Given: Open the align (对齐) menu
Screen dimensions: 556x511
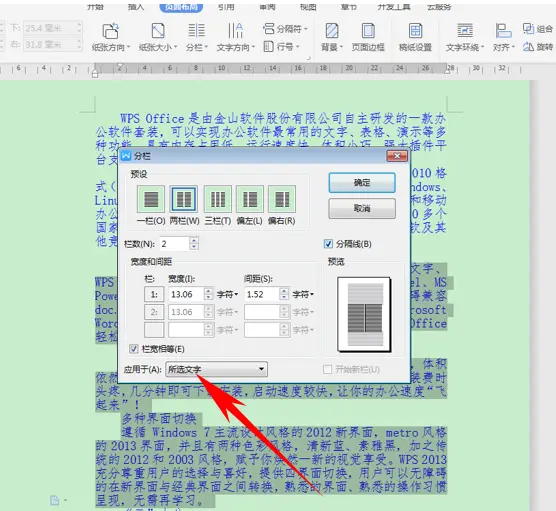Looking at the screenshot, I should click(504, 37).
